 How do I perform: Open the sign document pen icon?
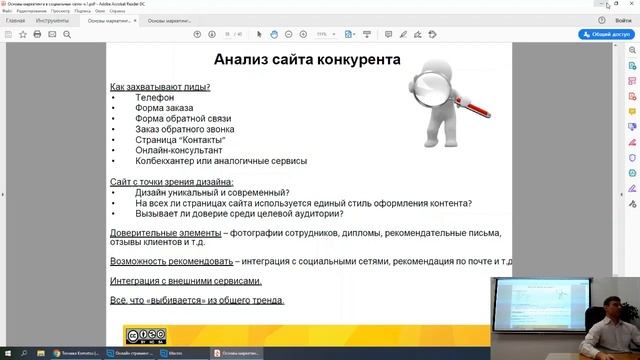click(x=418, y=34)
